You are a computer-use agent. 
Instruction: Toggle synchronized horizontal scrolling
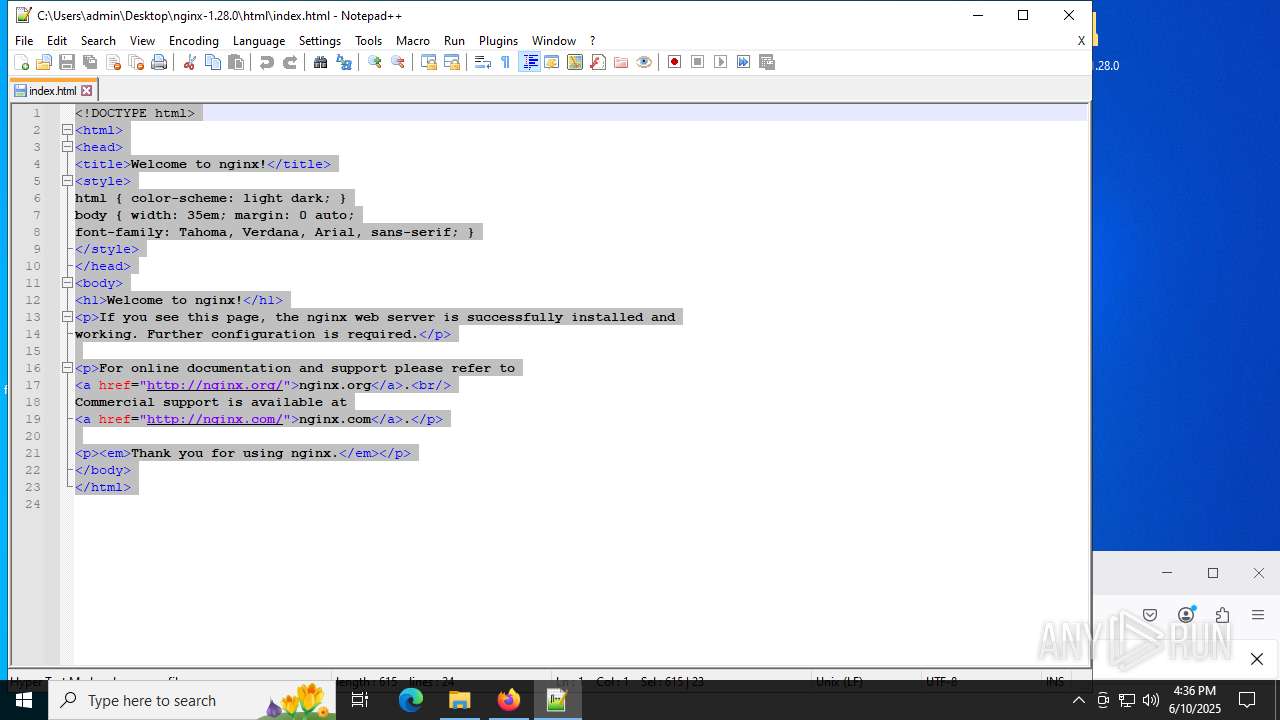click(452, 62)
